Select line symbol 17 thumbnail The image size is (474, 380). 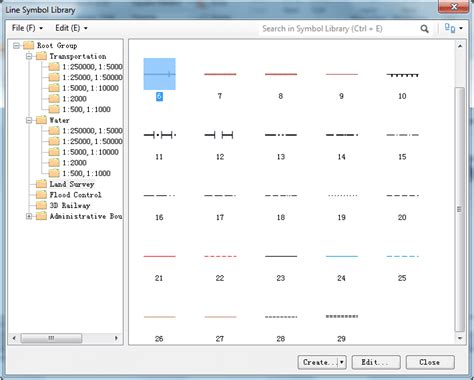(220, 195)
